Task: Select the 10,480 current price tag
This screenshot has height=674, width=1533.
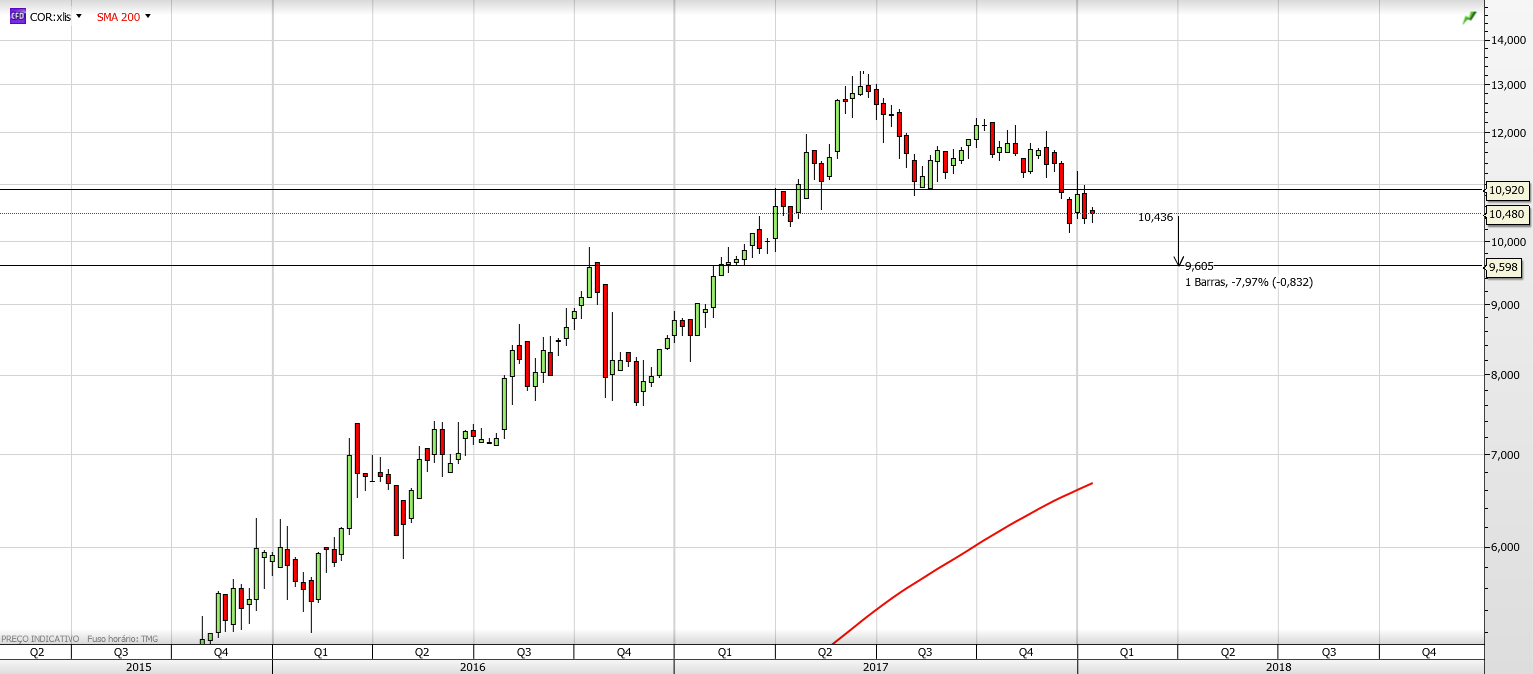Action: pyautogui.click(x=1506, y=214)
